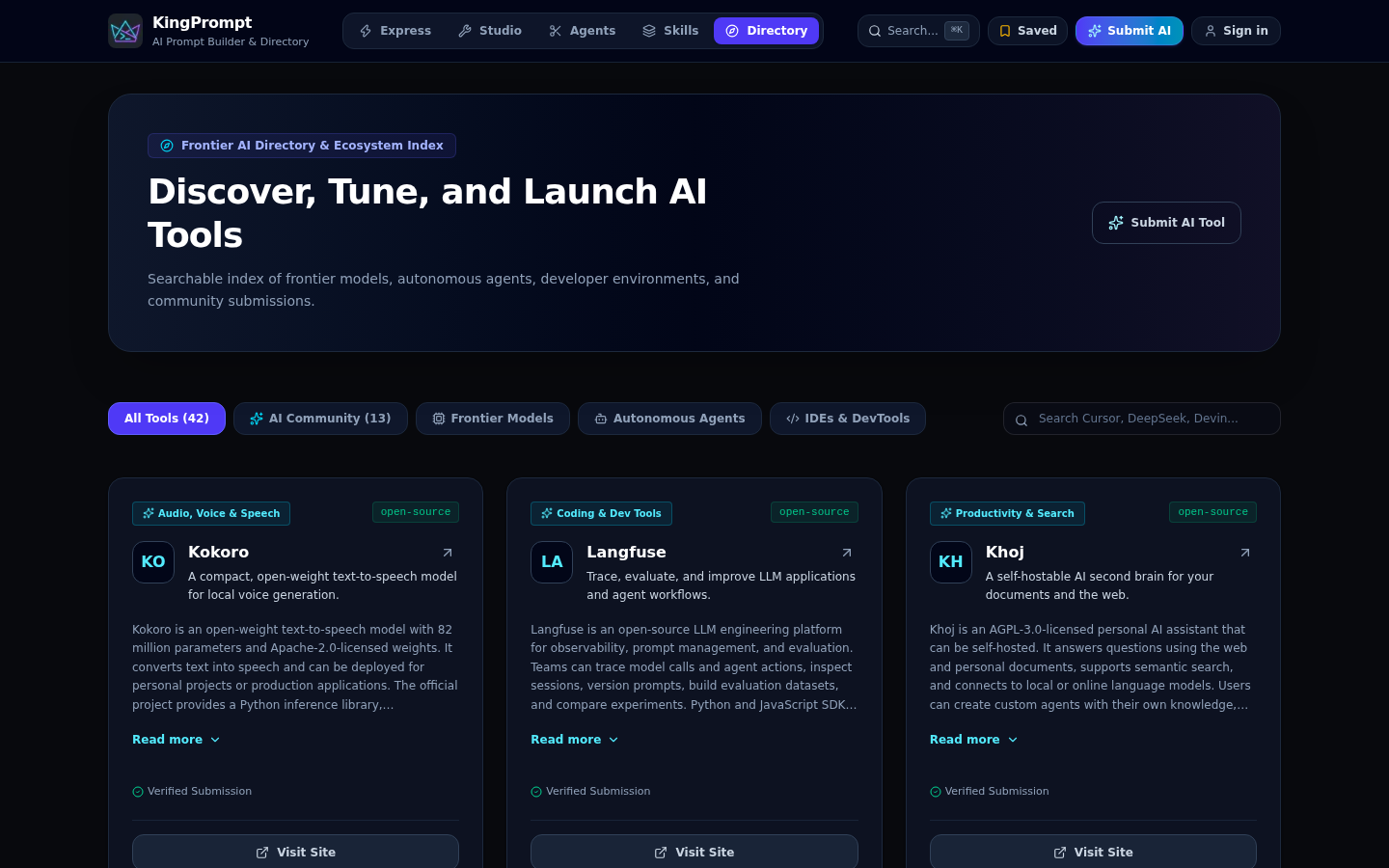Image resolution: width=1389 pixels, height=868 pixels.
Task: Switch to the Agents nav tab
Action: coord(583,31)
